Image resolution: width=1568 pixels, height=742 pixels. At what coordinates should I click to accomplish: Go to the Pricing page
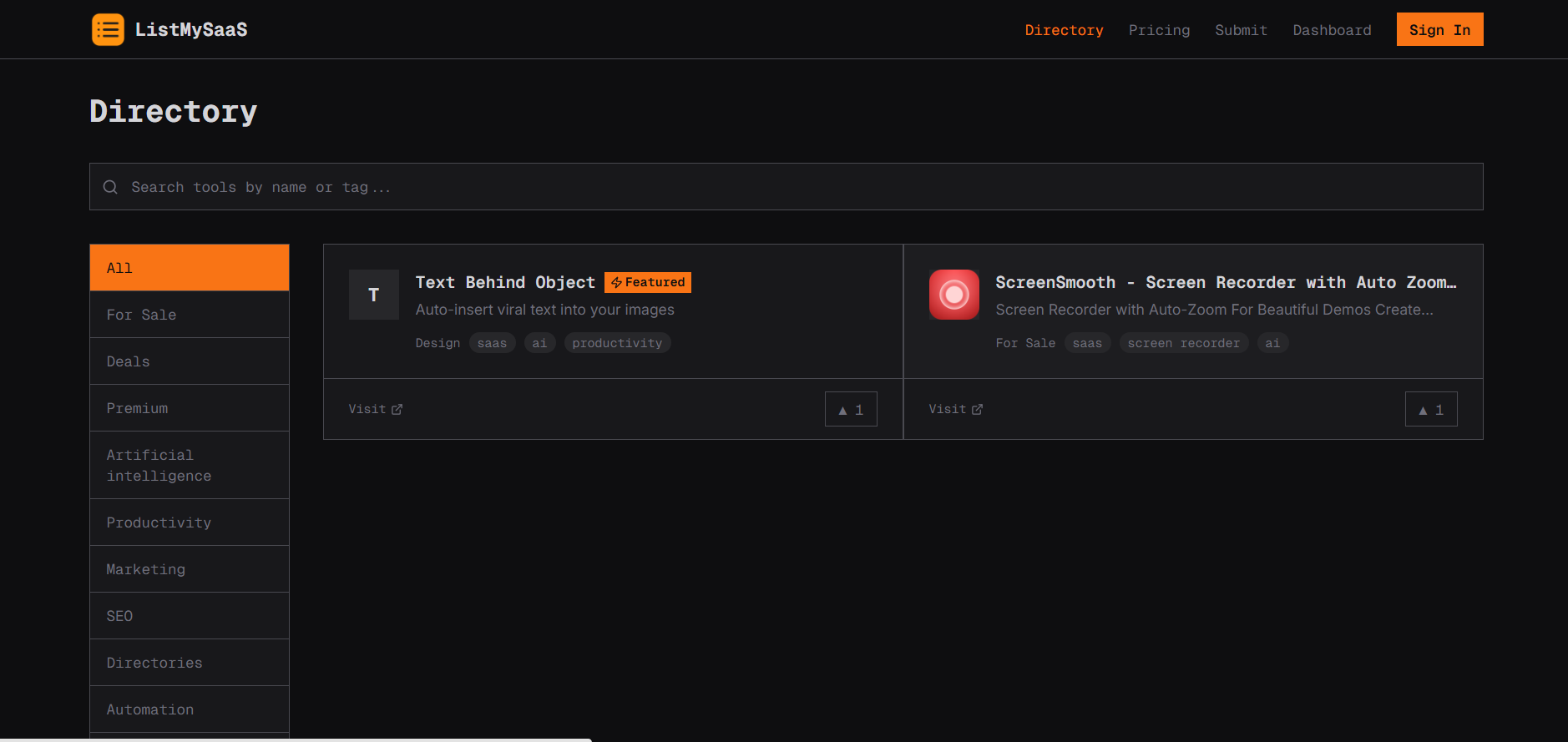coord(1159,30)
